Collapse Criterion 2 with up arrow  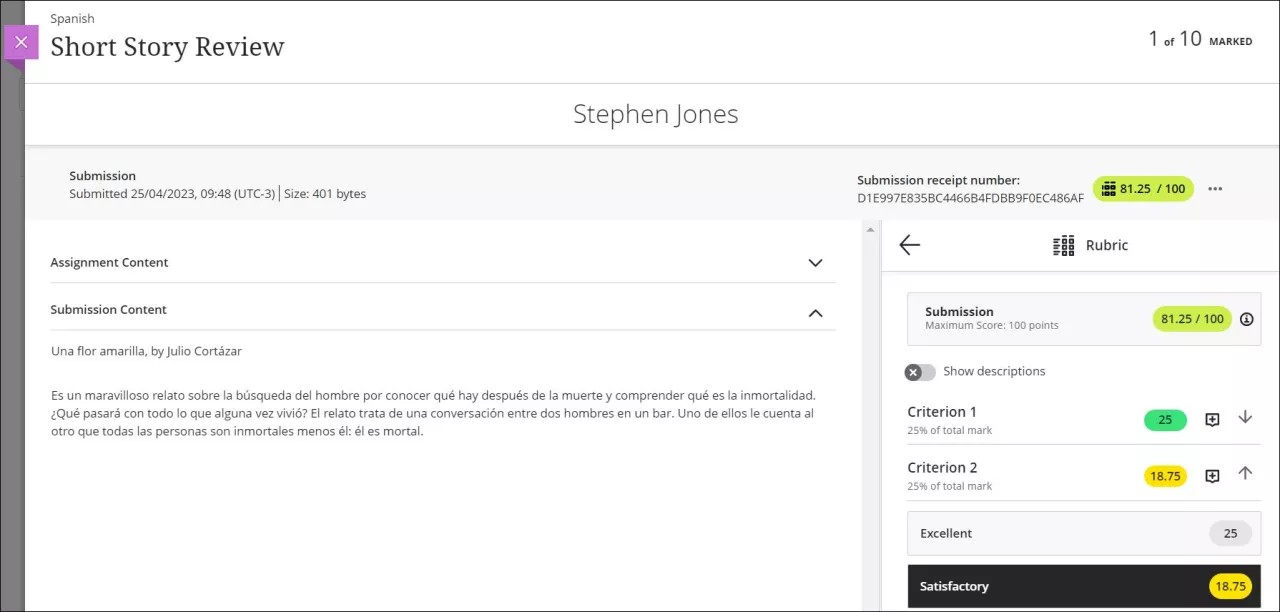tap(1245, 473)
